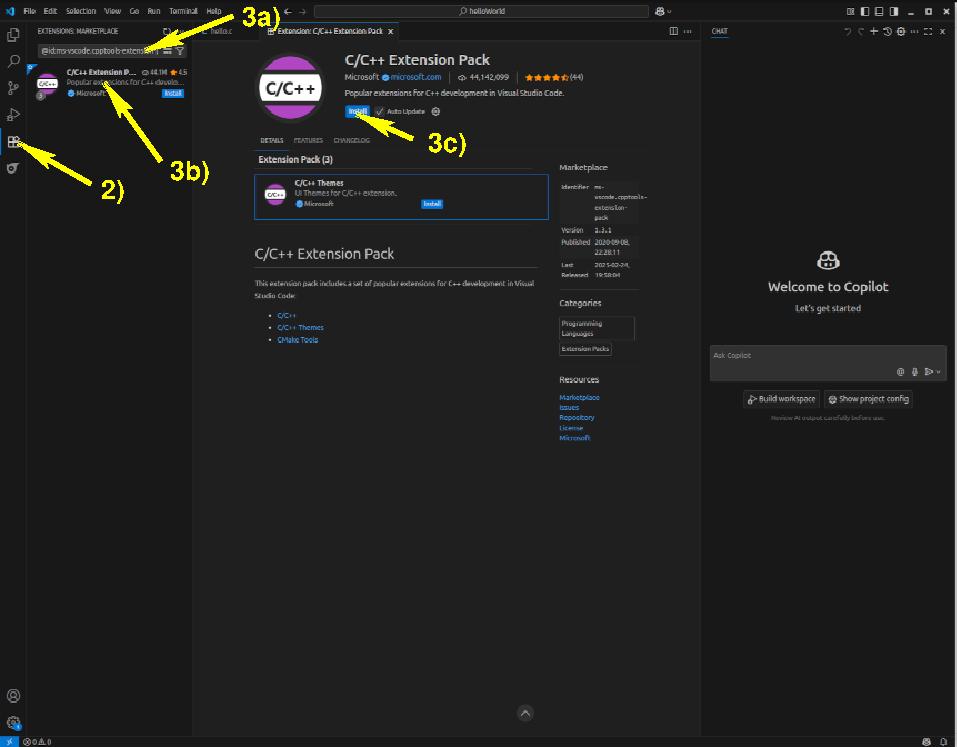The width and height of the screenshot is (957, 747).
Task: Switch to the FEATURES tab
Action: tap(308, 140)
